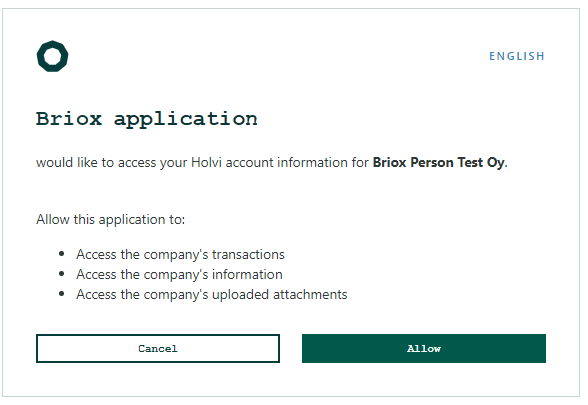Click the uploaded attachments permission line

(x=212, y=294)
